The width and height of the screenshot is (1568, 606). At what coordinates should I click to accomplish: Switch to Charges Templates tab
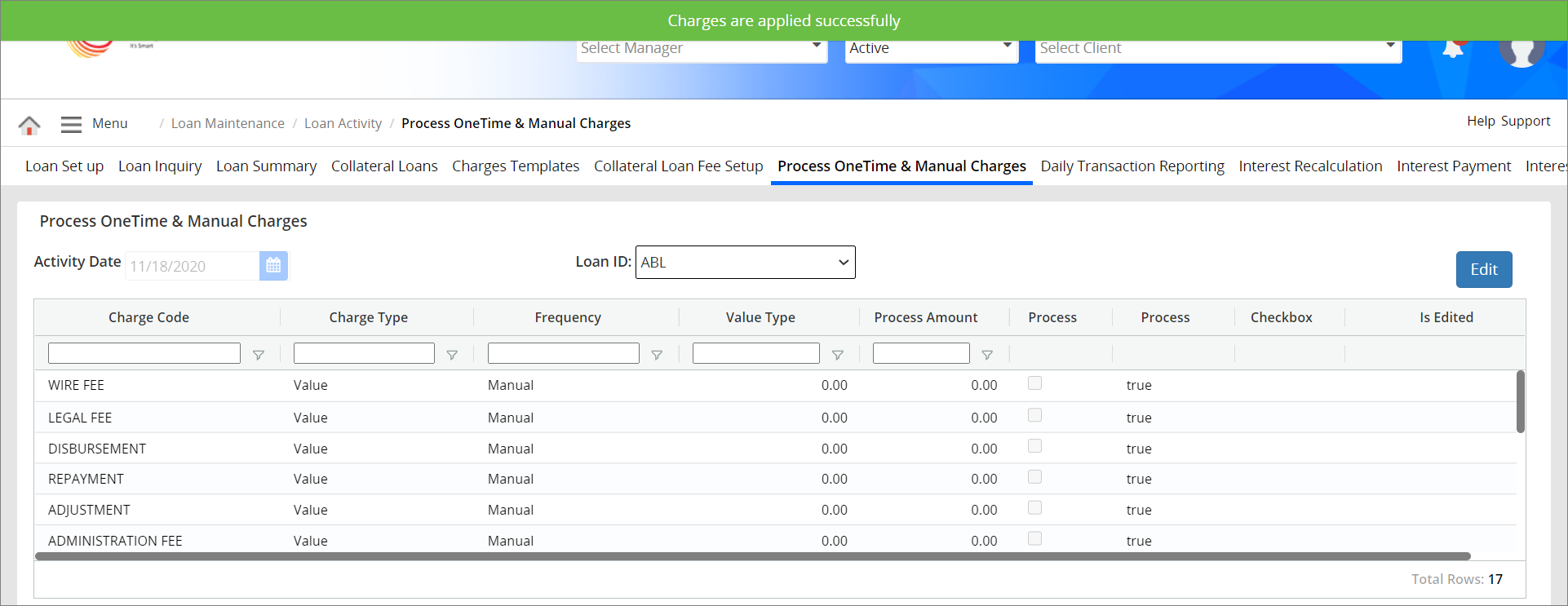pos(516,166)
